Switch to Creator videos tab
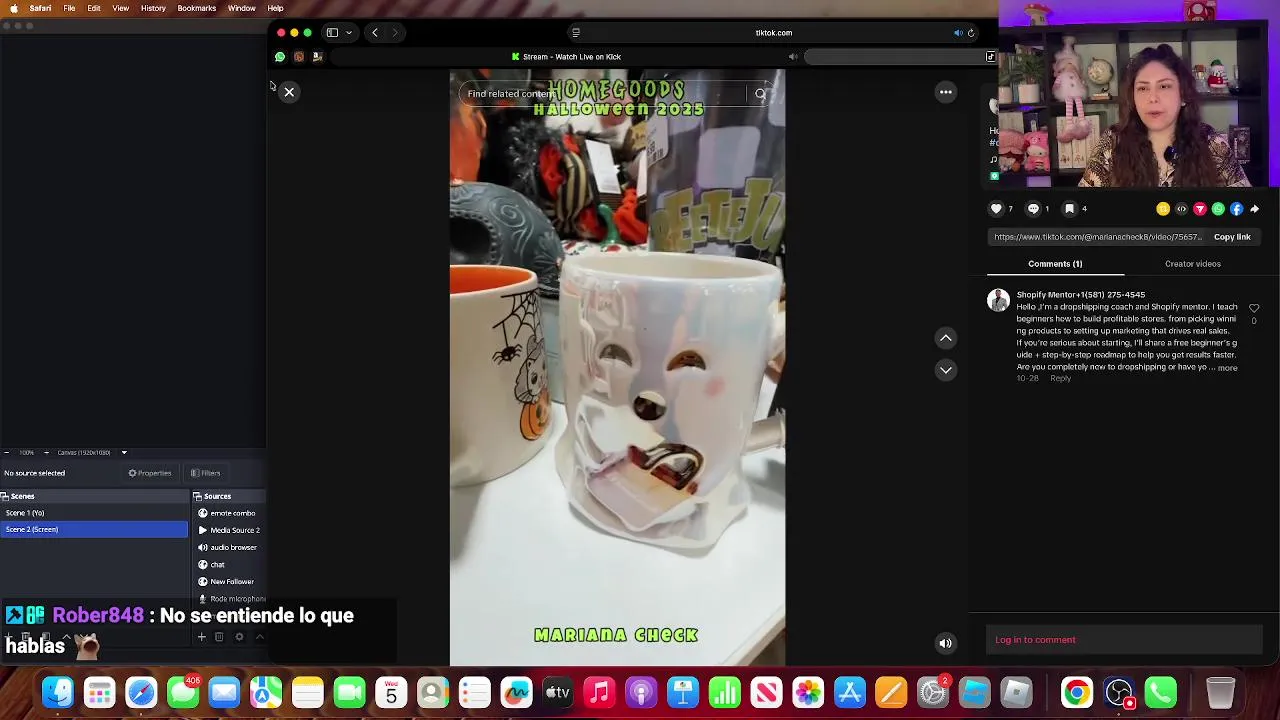1280x720 pixels. [x=1192, y=264]
